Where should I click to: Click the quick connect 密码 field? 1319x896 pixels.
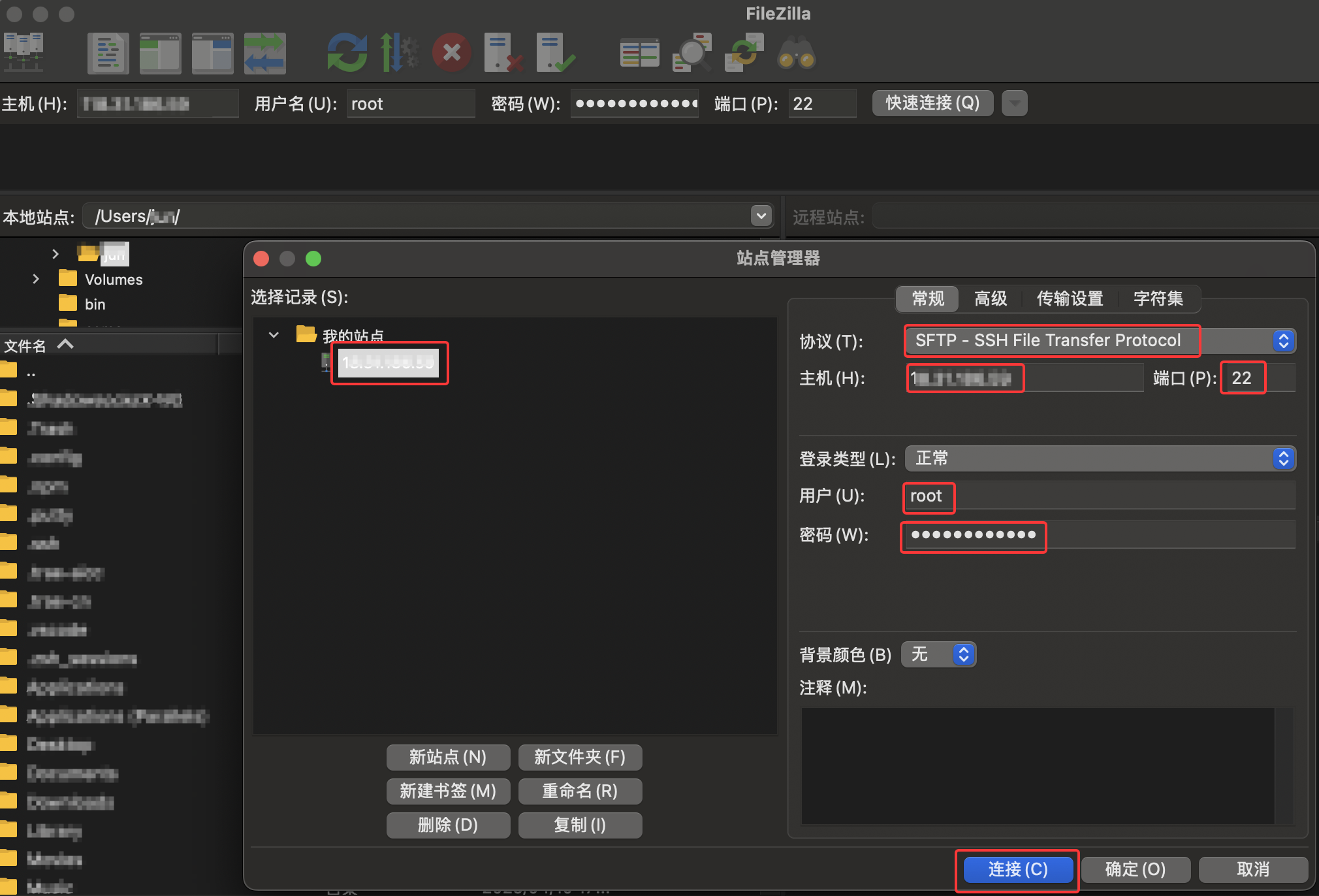tap(635, 104)
